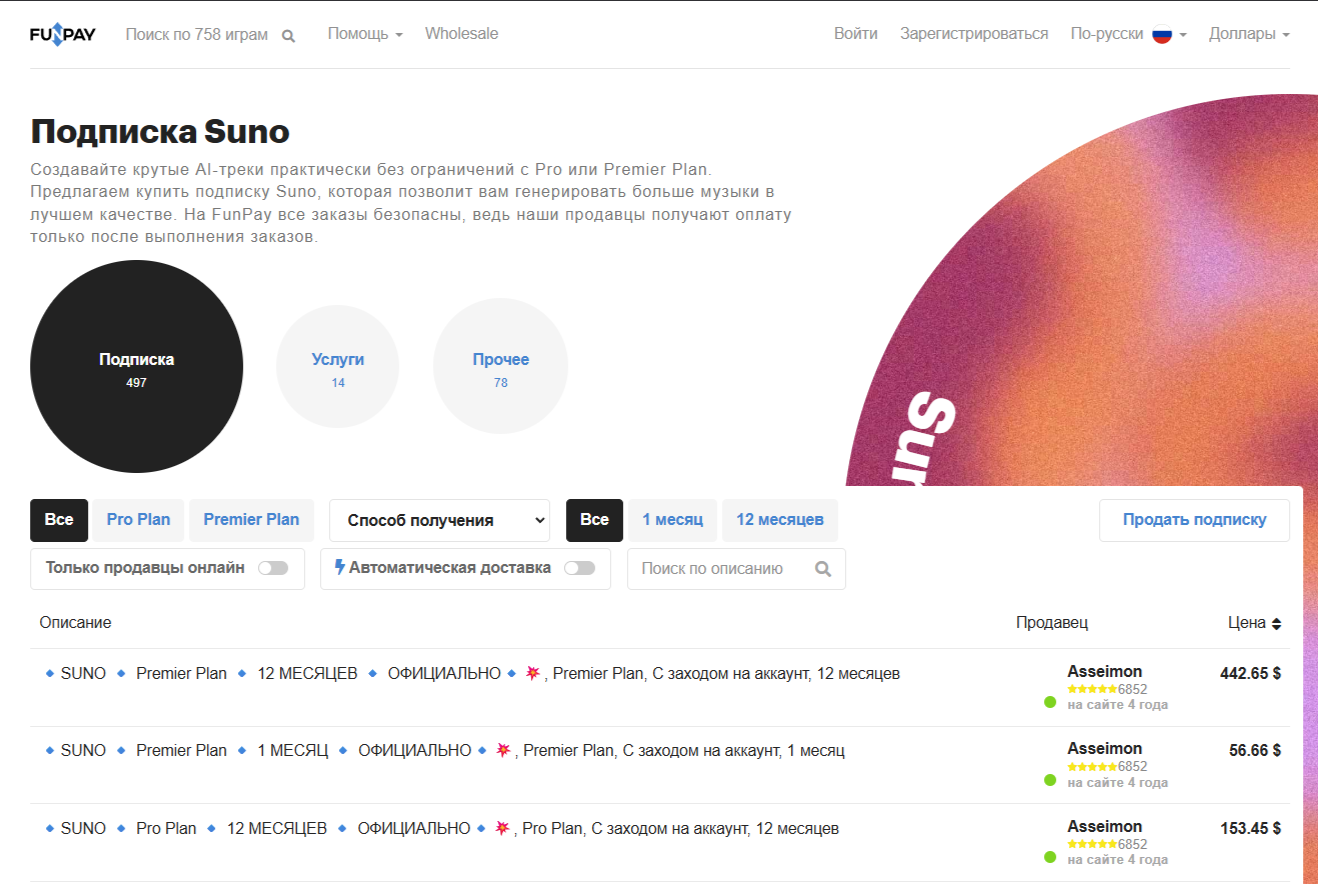Image resolution: width=1318 pixels, height=884 pixels.
Task: Click the search magnifier icon in header
Action: click(288, 36)
